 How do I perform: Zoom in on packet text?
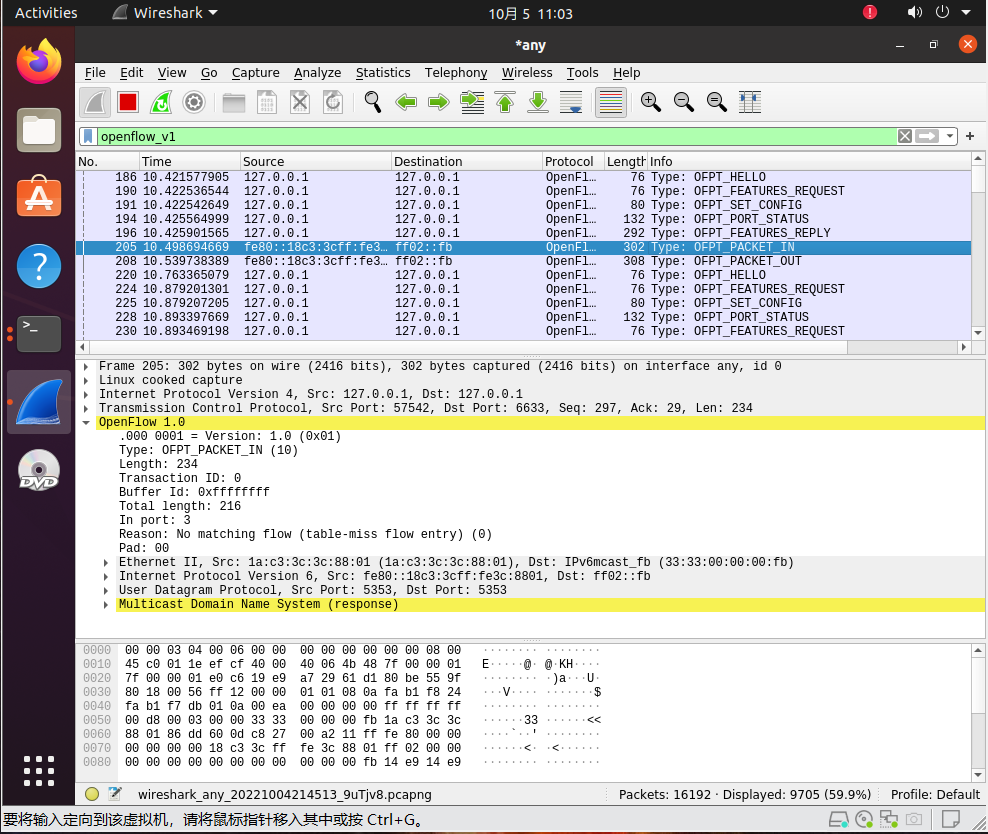[651, 102]
